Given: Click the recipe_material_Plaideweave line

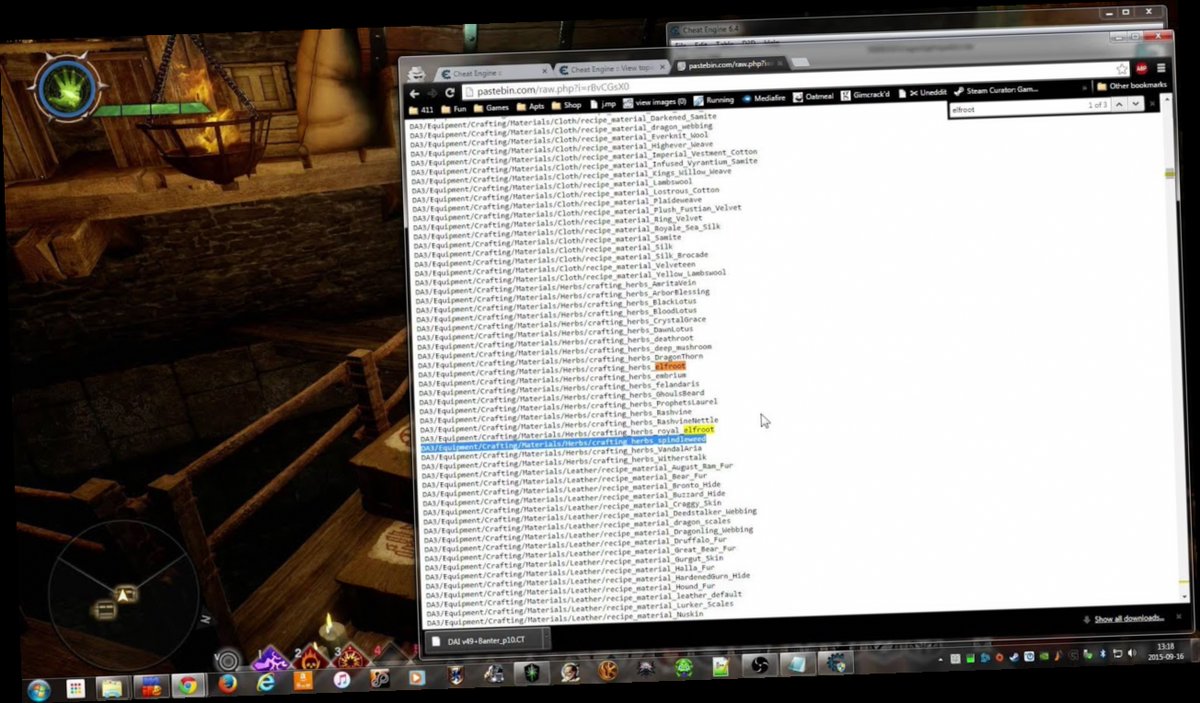Looking at the screenshot, I should (557, 202).
